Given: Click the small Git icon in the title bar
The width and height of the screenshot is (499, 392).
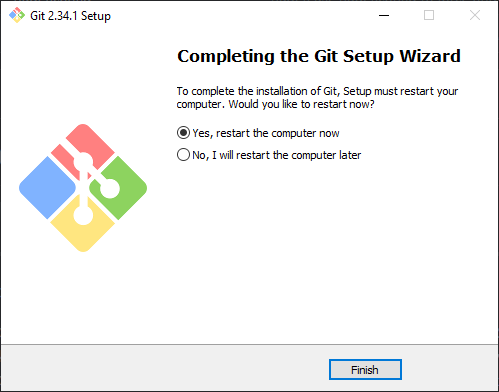Looking at the screenshot, I should (x=17, y=15).
